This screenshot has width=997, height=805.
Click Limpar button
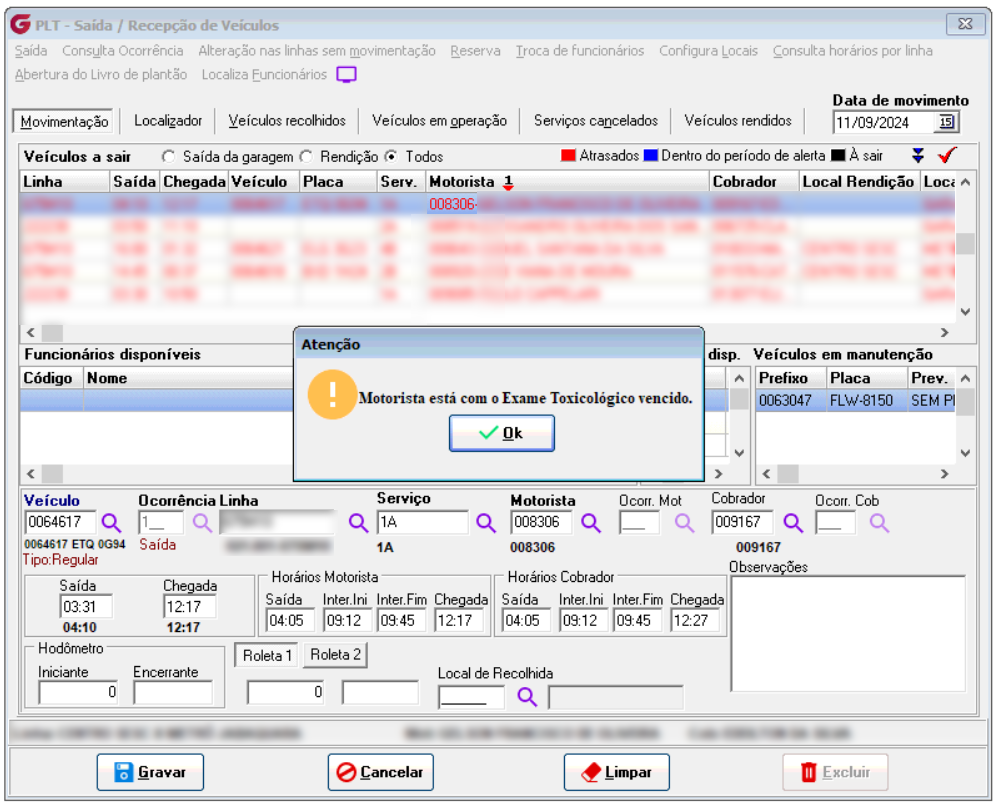click(x=617, y=772)
